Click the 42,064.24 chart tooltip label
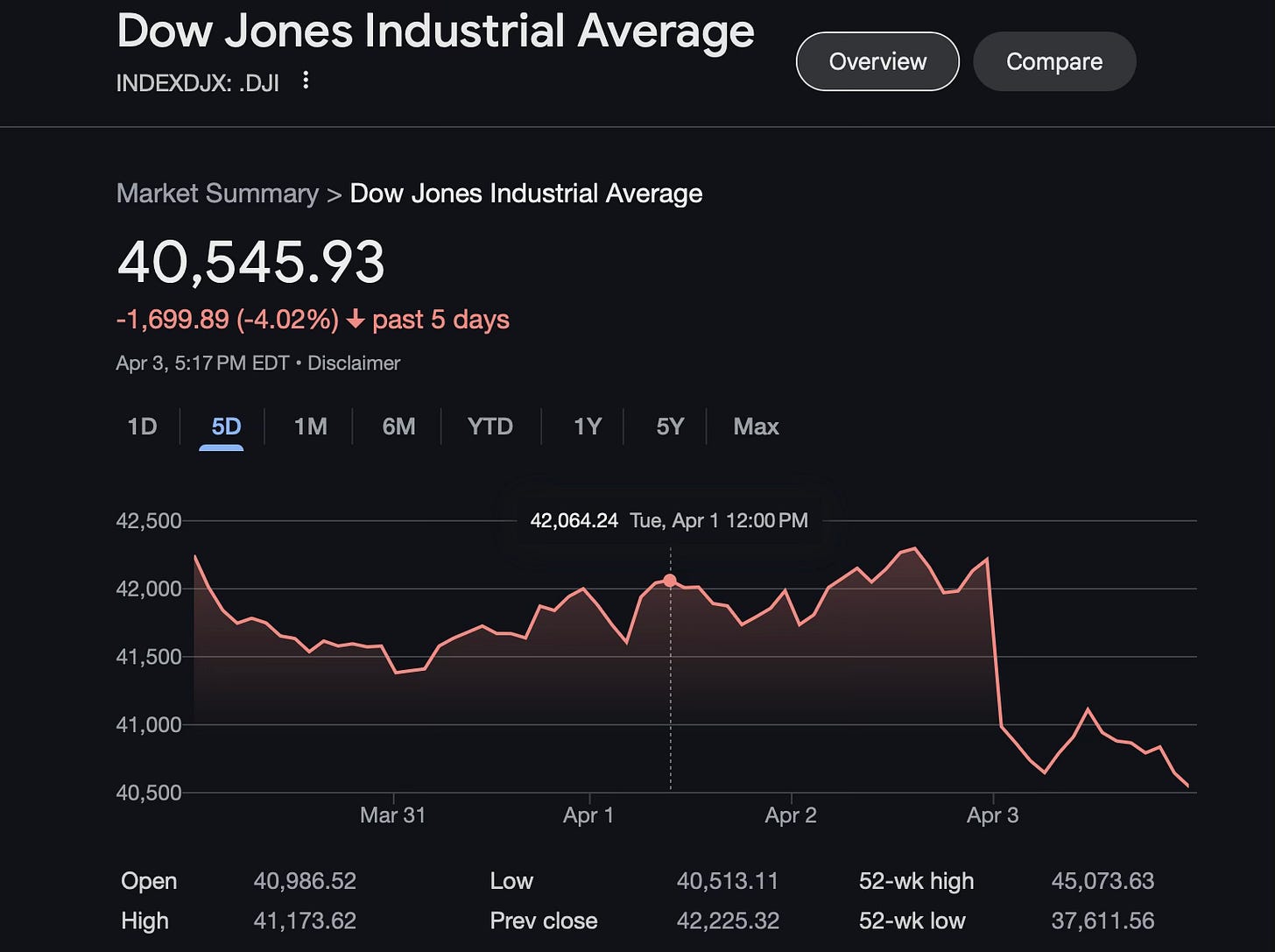 [574, 520]
